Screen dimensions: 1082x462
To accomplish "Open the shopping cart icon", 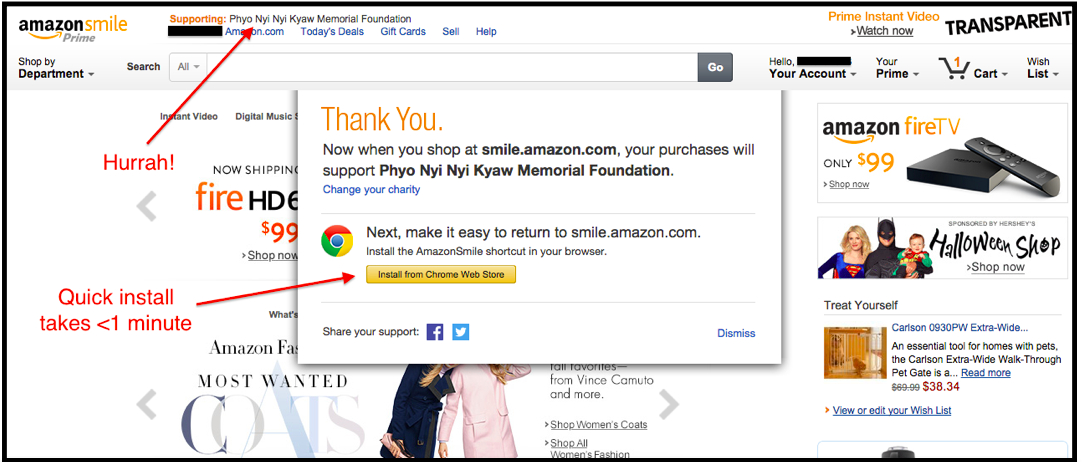I will pos(954,68).
